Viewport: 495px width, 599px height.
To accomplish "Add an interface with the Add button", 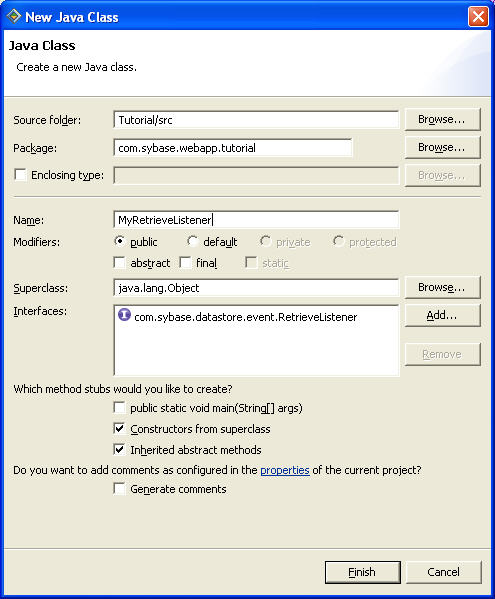I will tap(442, 316).
